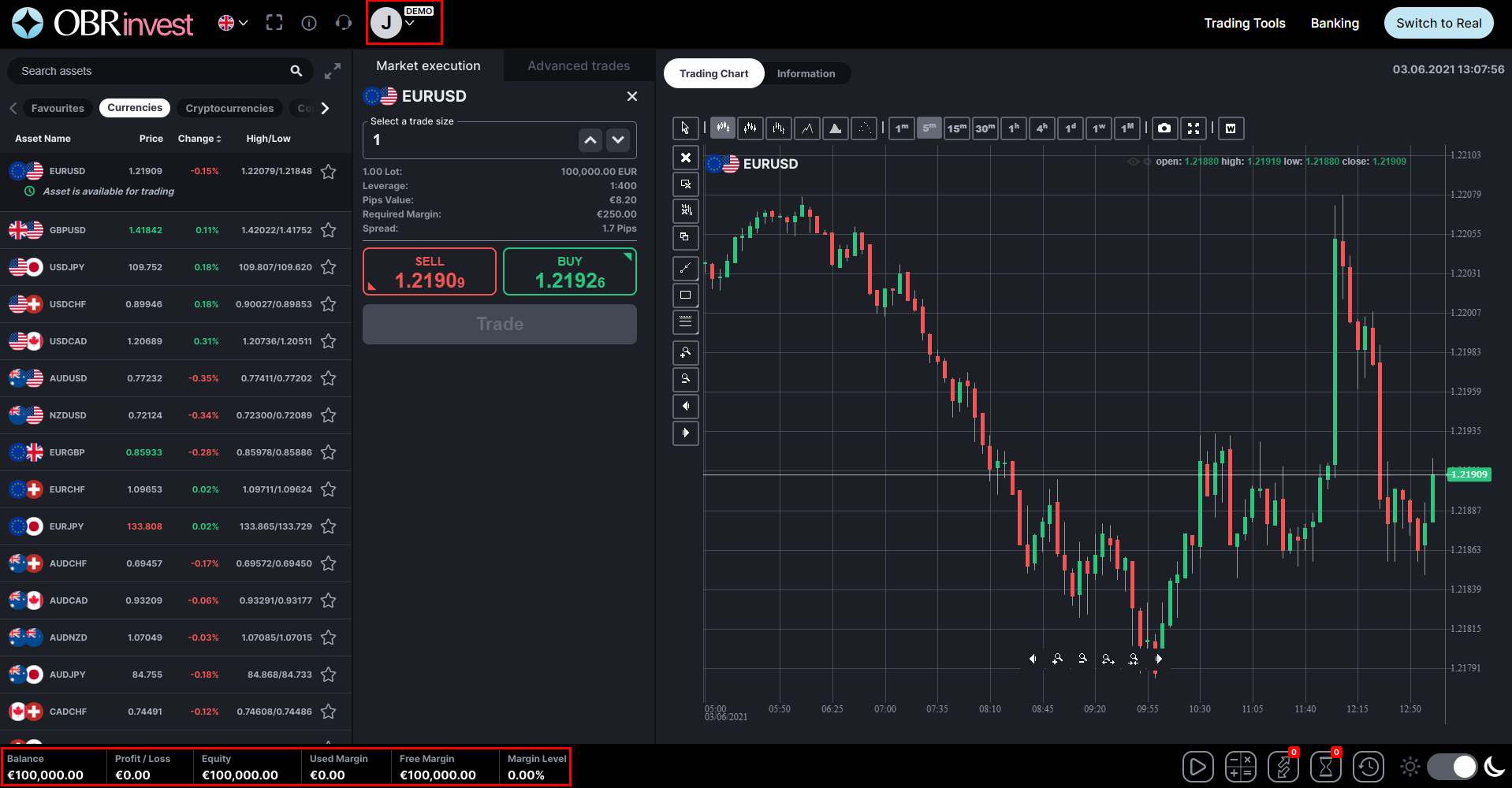The width and height of the screenshot is (1512, 788).
Task: Open the language selector flag dropdown
Action: pos(232,23)
